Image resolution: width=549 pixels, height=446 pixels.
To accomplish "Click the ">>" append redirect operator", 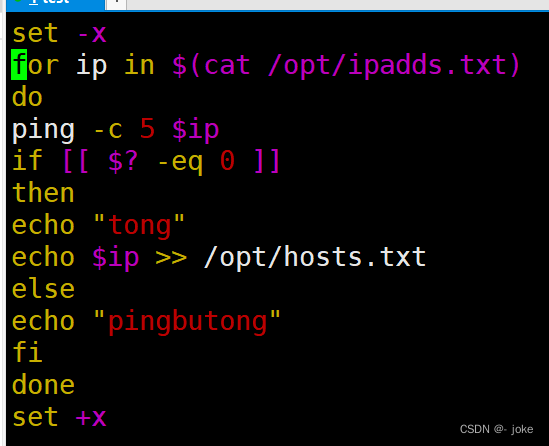I will point(171,258).
